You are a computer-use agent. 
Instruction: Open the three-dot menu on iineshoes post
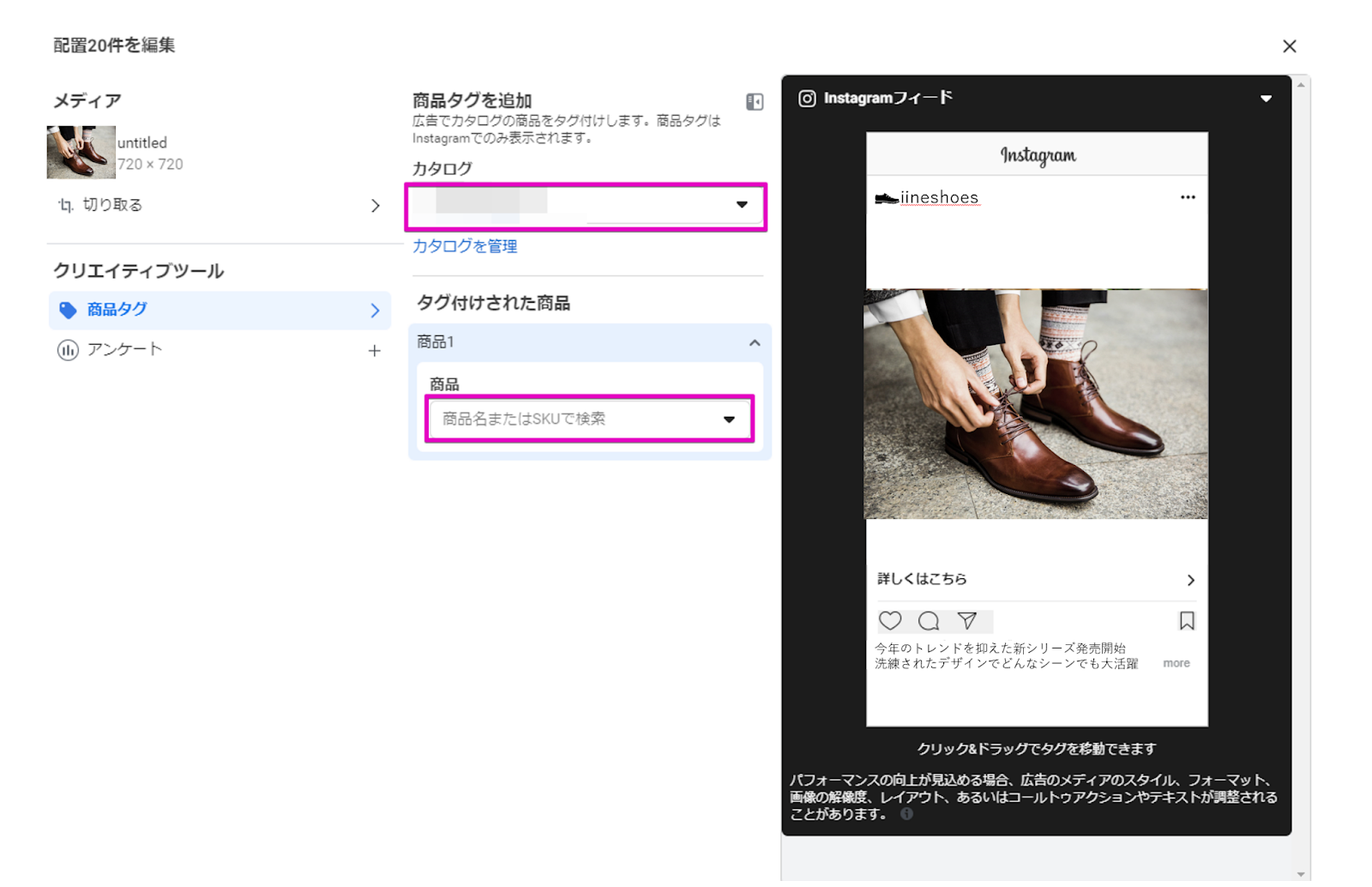1187,197
